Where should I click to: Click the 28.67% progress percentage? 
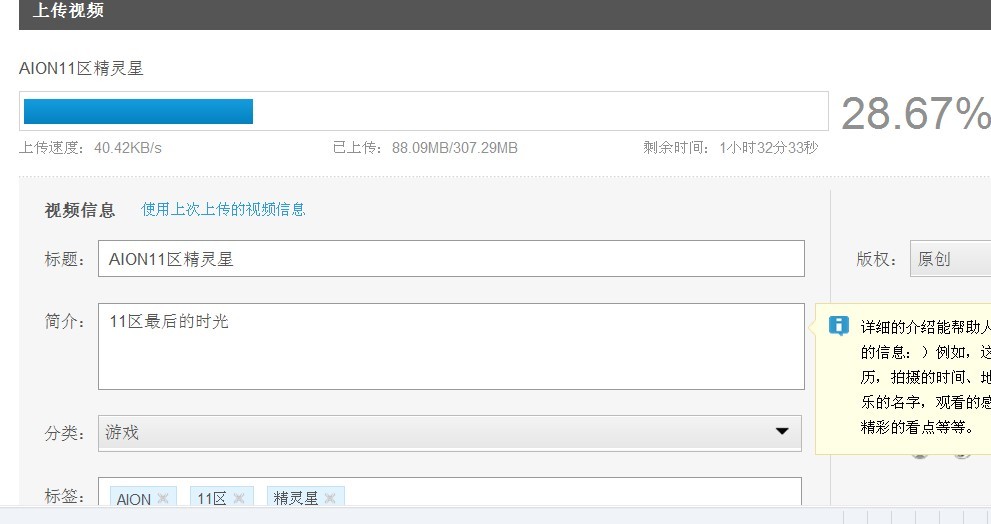(915, 114)
